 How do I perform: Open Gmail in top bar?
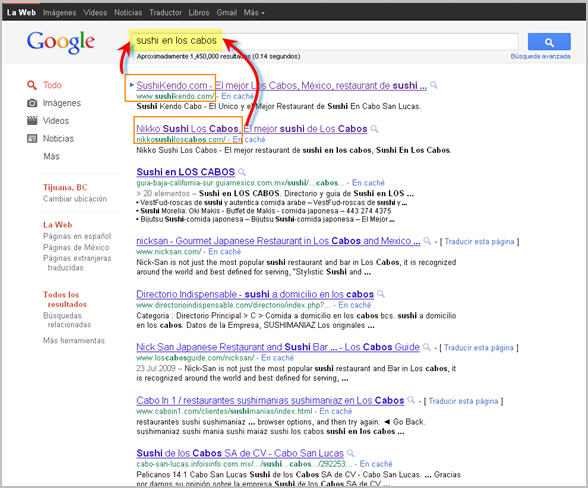[226, 12]
